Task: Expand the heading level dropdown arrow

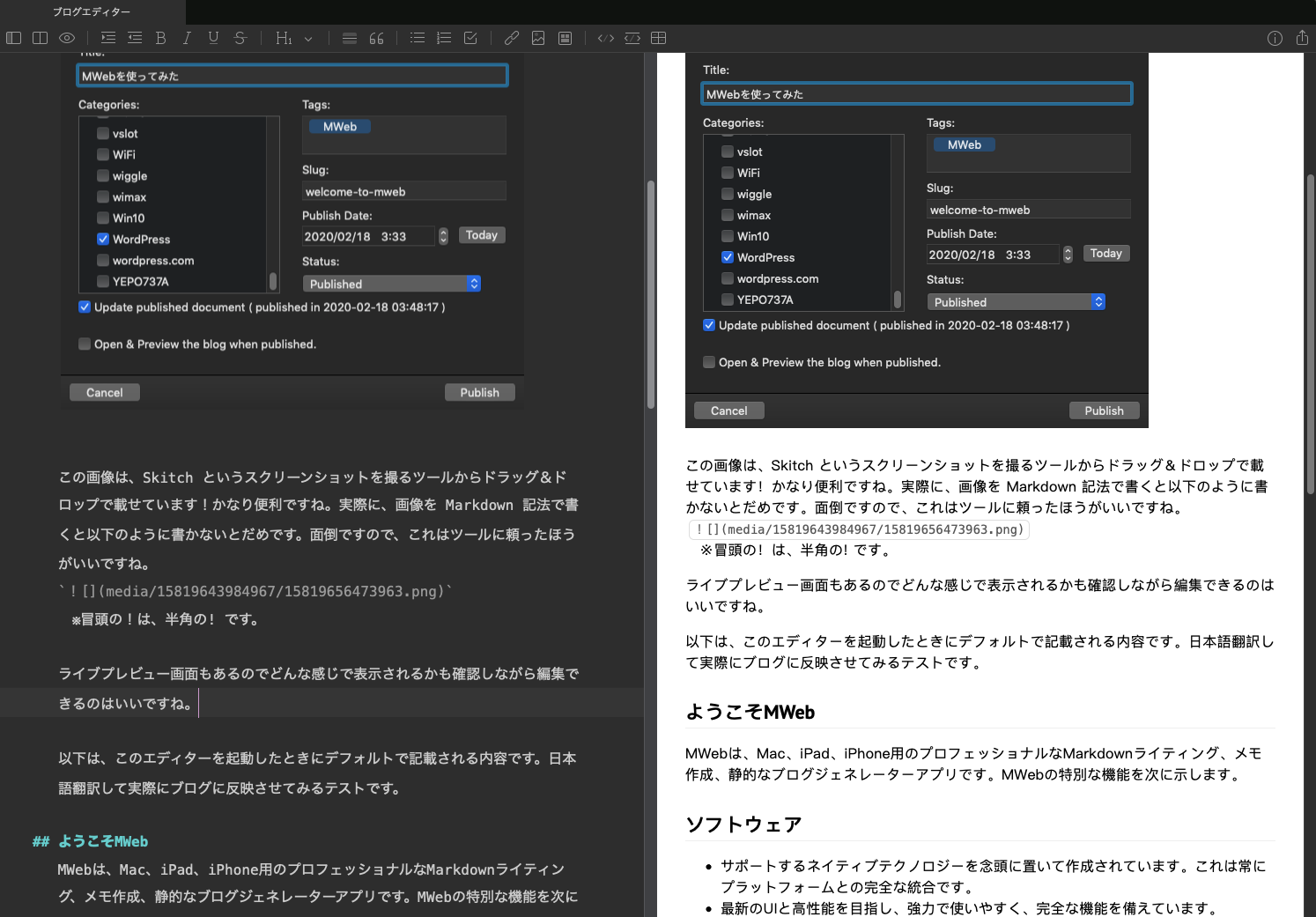Action: [x=308, y=39]
